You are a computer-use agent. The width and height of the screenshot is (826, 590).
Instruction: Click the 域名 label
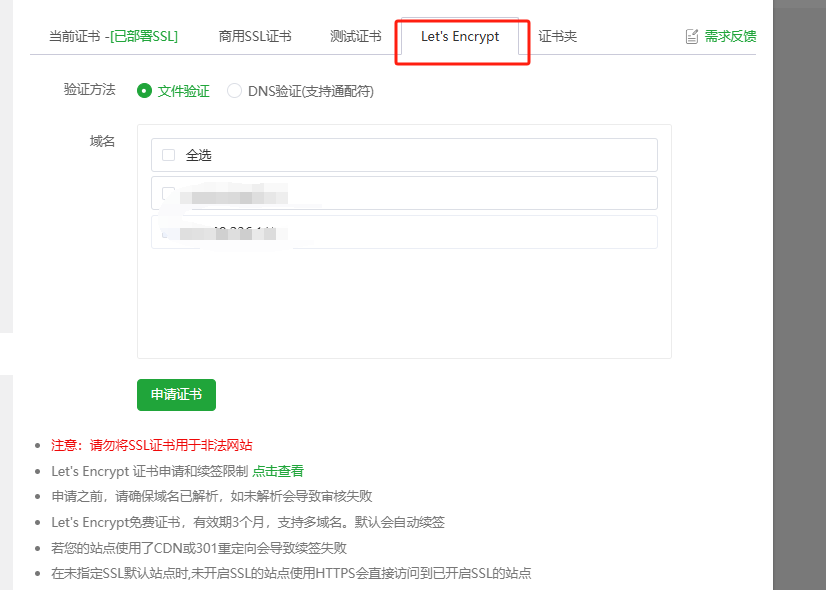(102, 141)
